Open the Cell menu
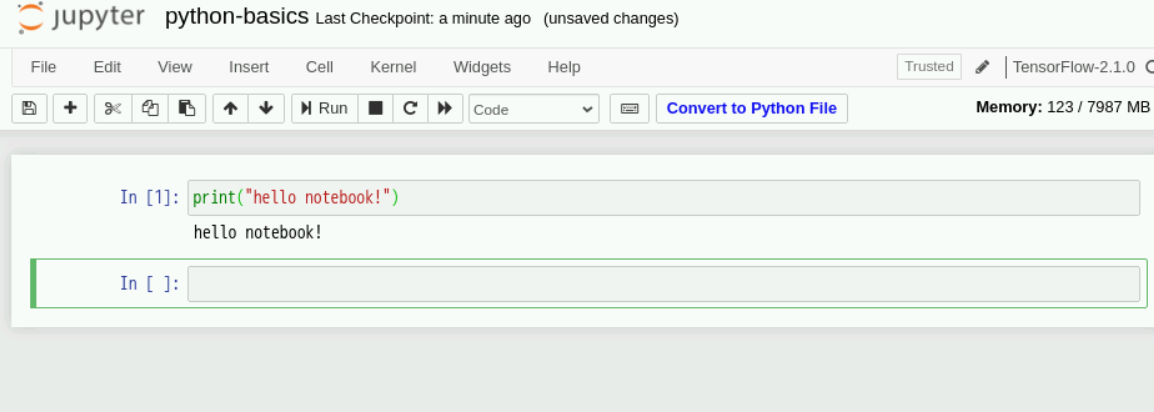Viewport: 1154px width, 412px height. pyautogui.click(x=319, y=67)
